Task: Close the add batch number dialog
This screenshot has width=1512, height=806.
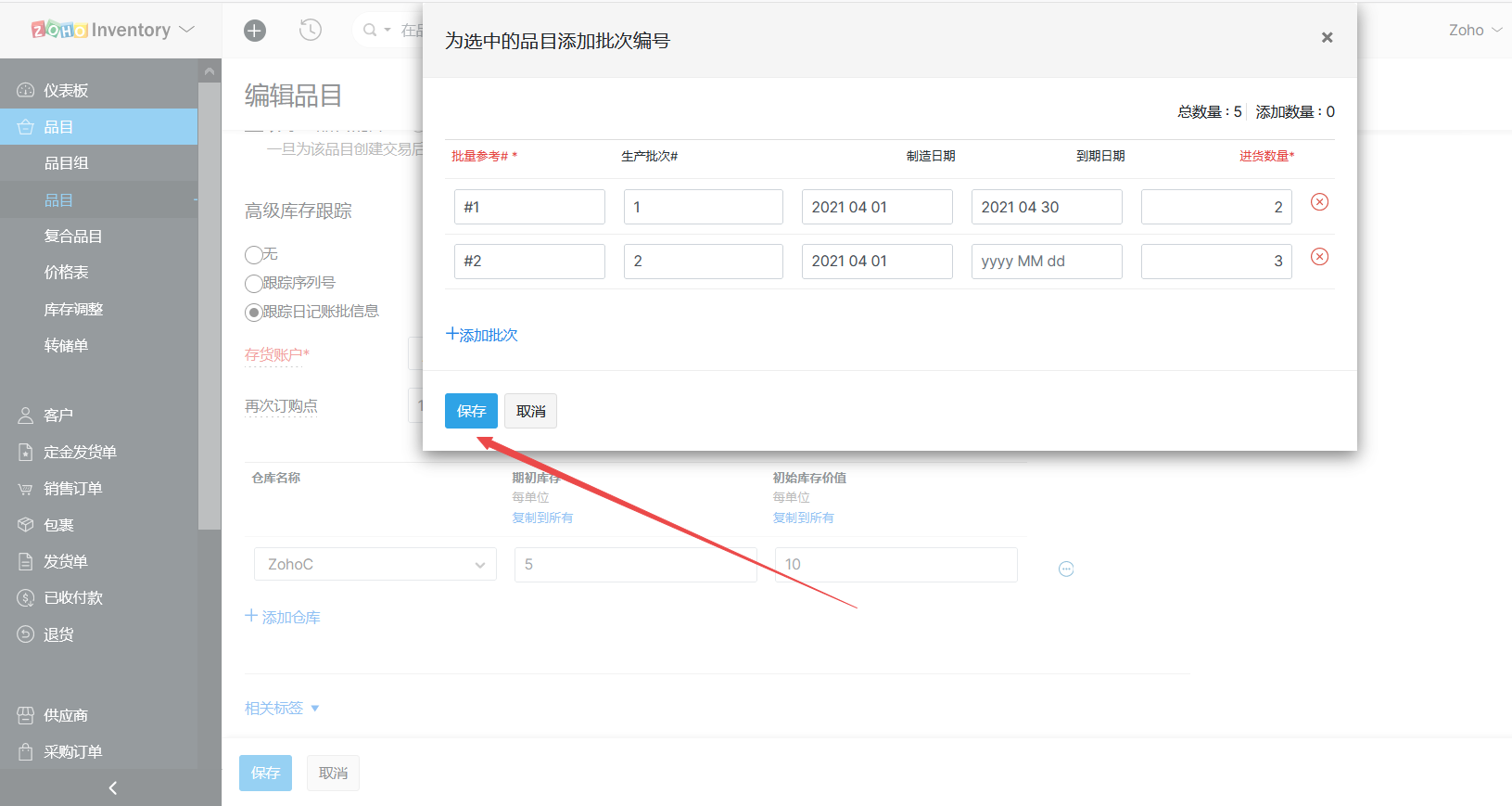Action: (1327, 38)
